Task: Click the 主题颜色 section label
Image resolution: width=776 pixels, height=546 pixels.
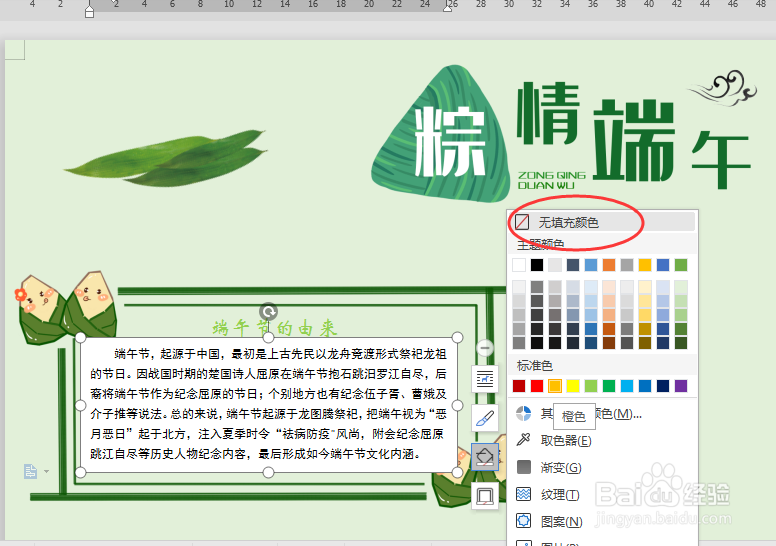Action: click(x=540, y=245)
